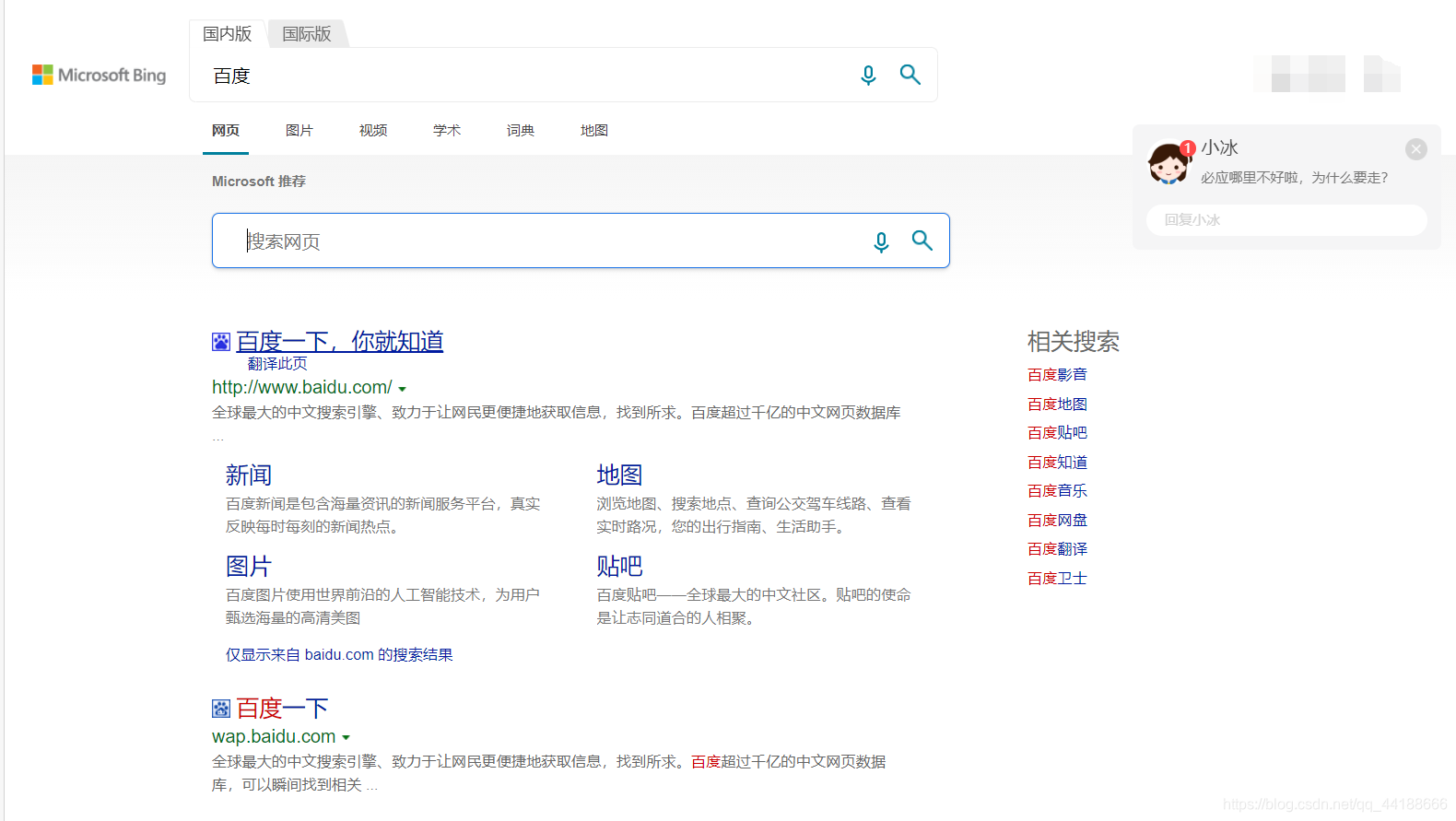Open the 地图 sitelink under Baidu result
This screenshot has height=821, width=1456.
pos(619,475)
